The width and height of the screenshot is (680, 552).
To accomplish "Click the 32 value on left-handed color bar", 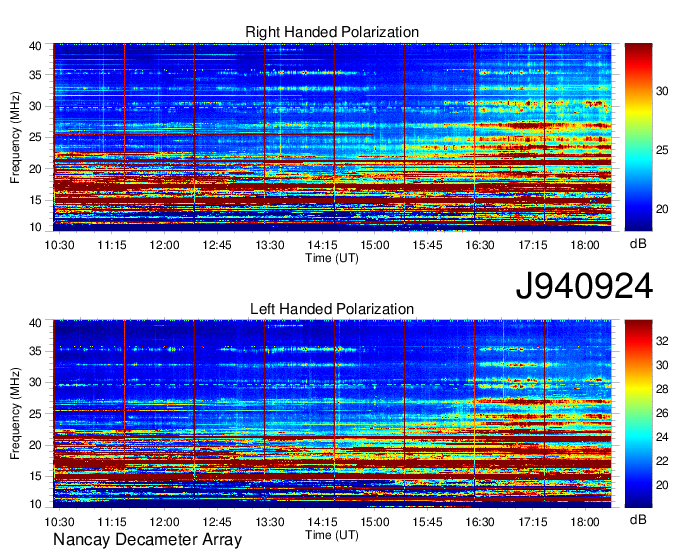I will (662, 341).
